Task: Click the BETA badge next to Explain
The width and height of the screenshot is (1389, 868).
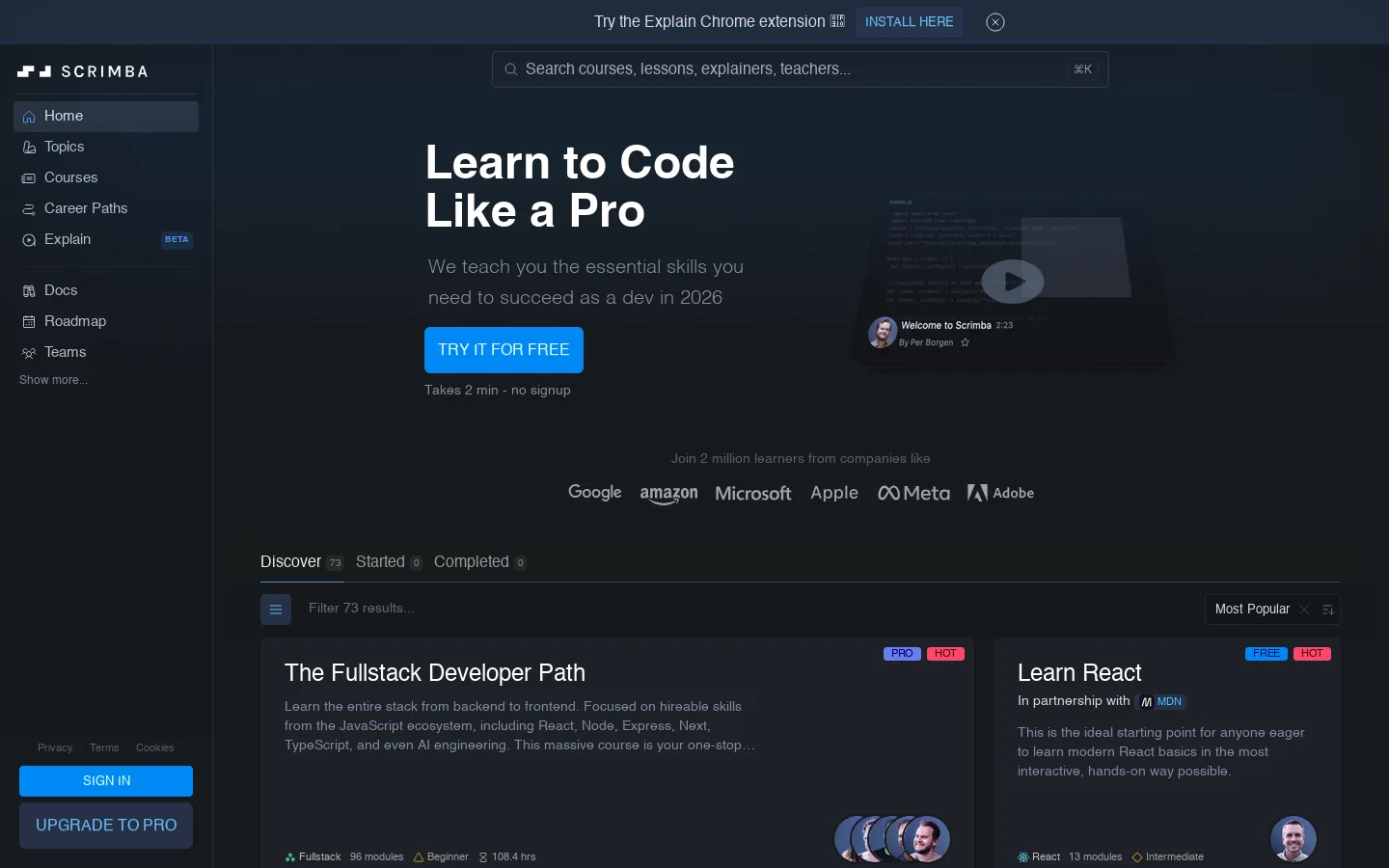Action: tap(177, 239)
